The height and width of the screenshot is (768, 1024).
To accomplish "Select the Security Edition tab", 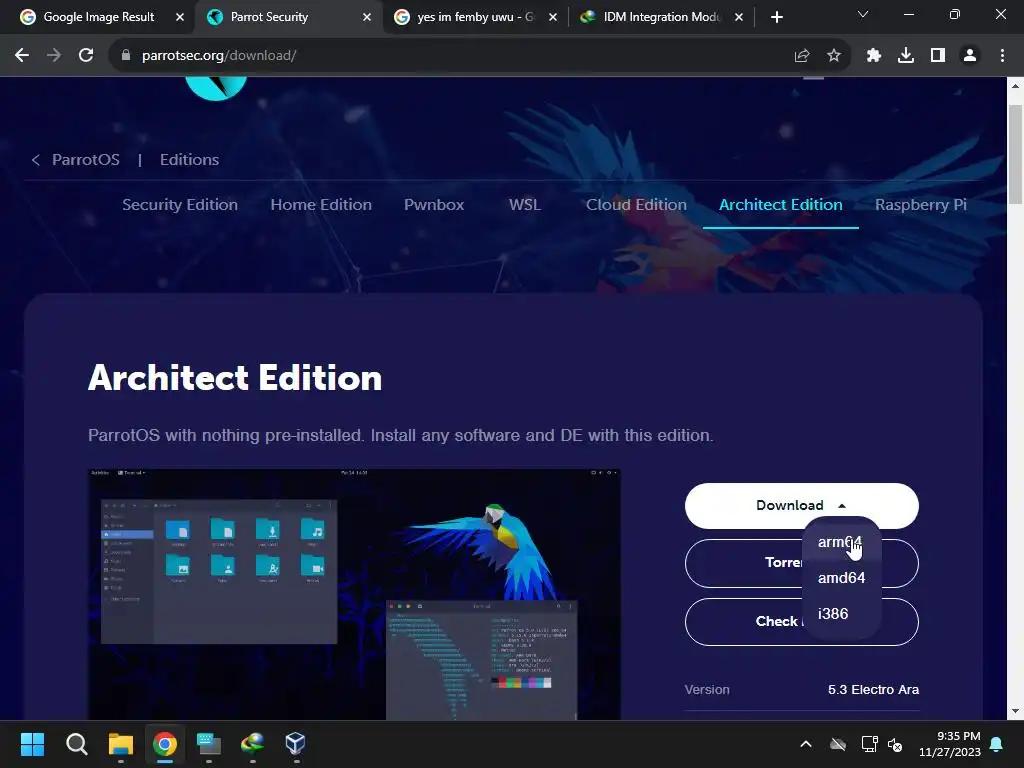I will pos(180,204).
